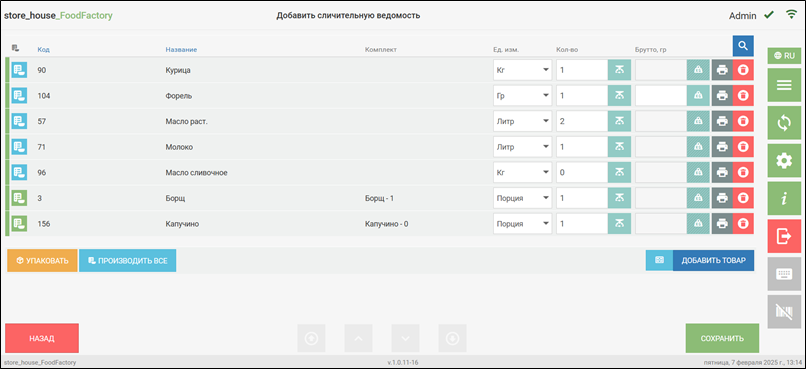Click the jump-to-top navigation button
The height and width of the screenshot is (369, 806).
pos(312,338)
